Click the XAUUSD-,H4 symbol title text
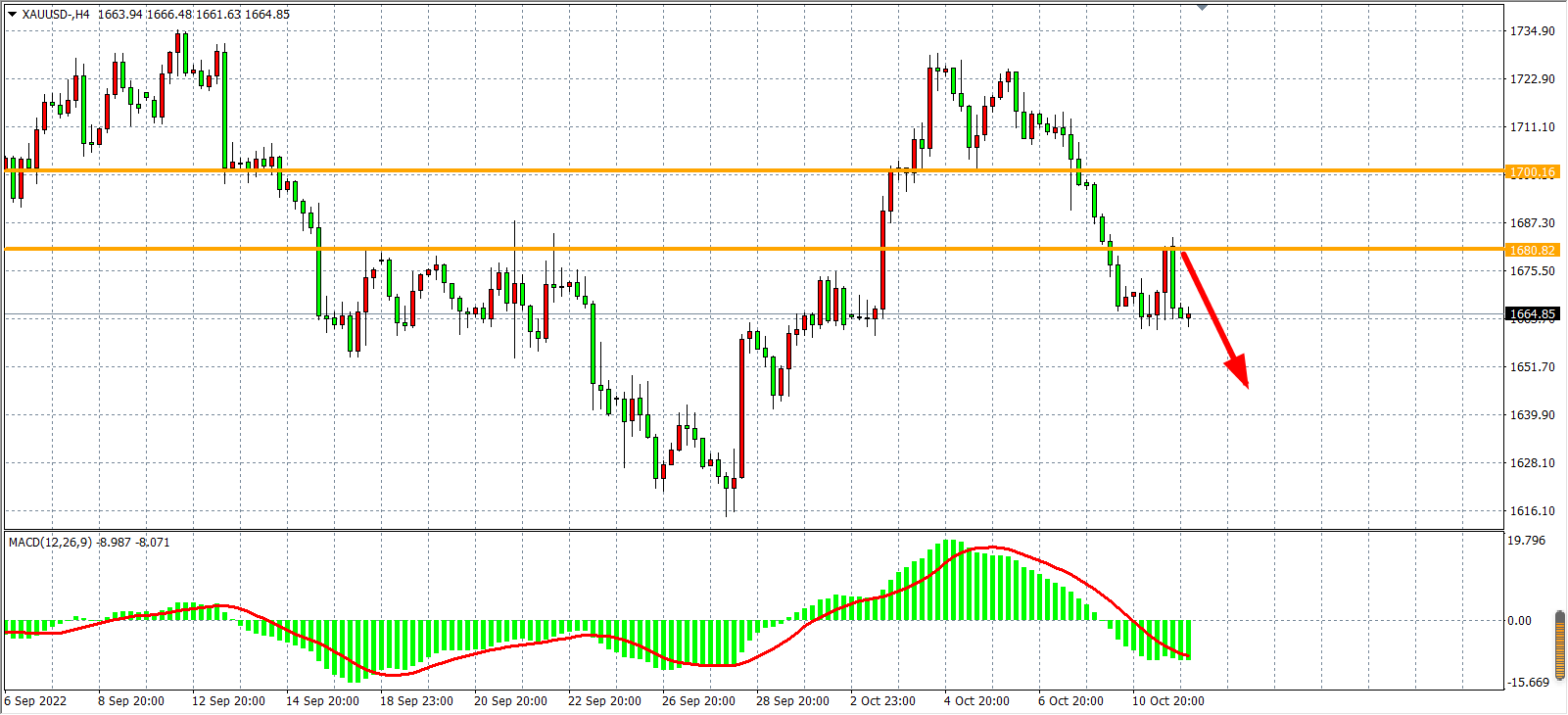The image size is (1568, 715). coord(55,15)
